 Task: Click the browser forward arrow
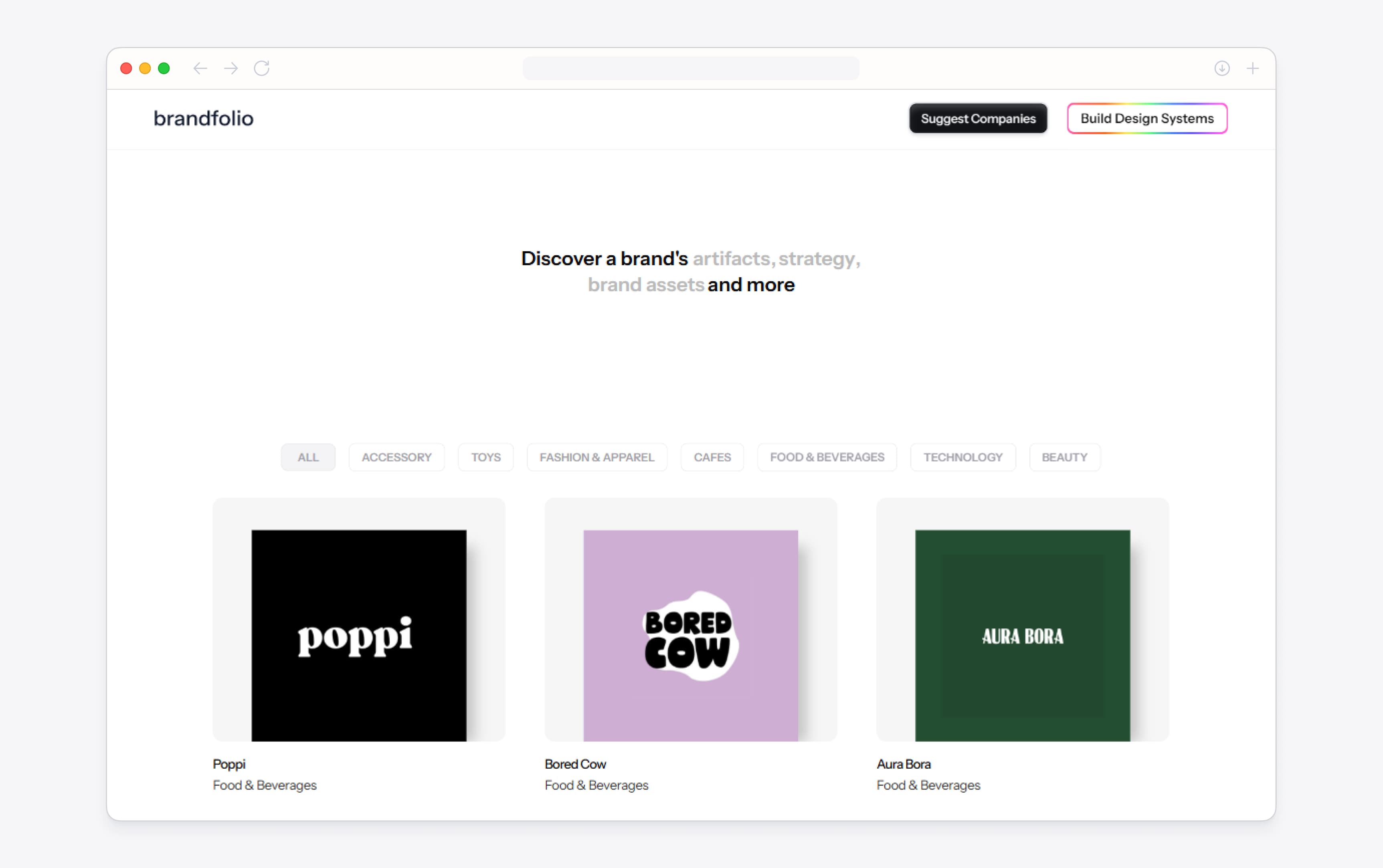click(x=231, y=68)
